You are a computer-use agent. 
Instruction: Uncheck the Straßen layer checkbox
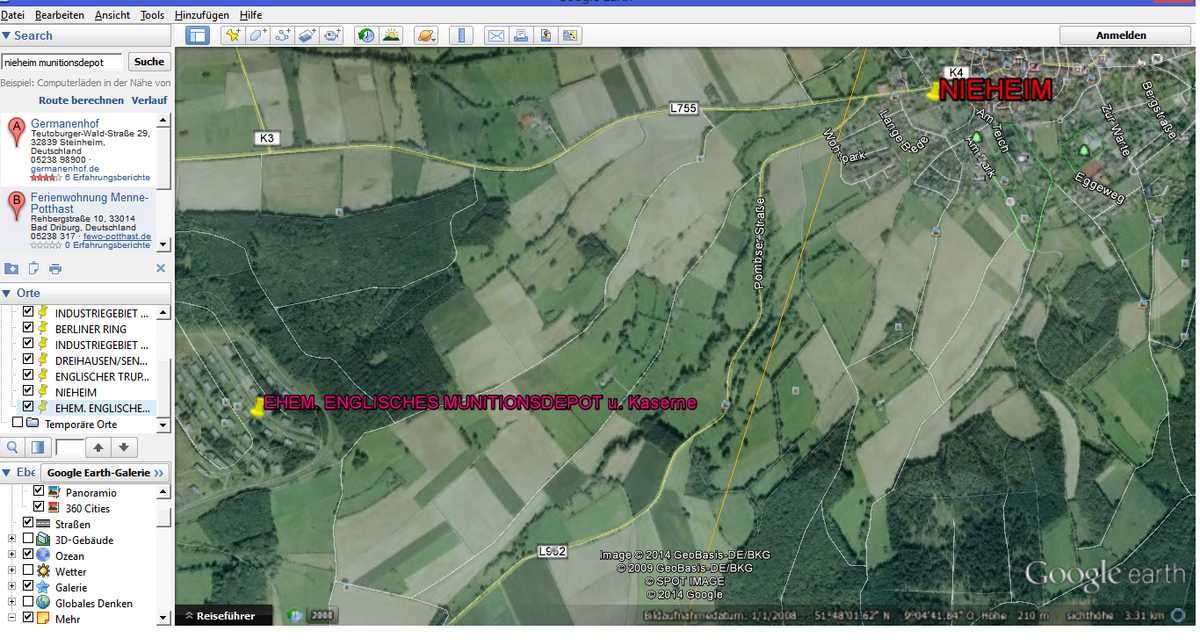coord(28,524)
